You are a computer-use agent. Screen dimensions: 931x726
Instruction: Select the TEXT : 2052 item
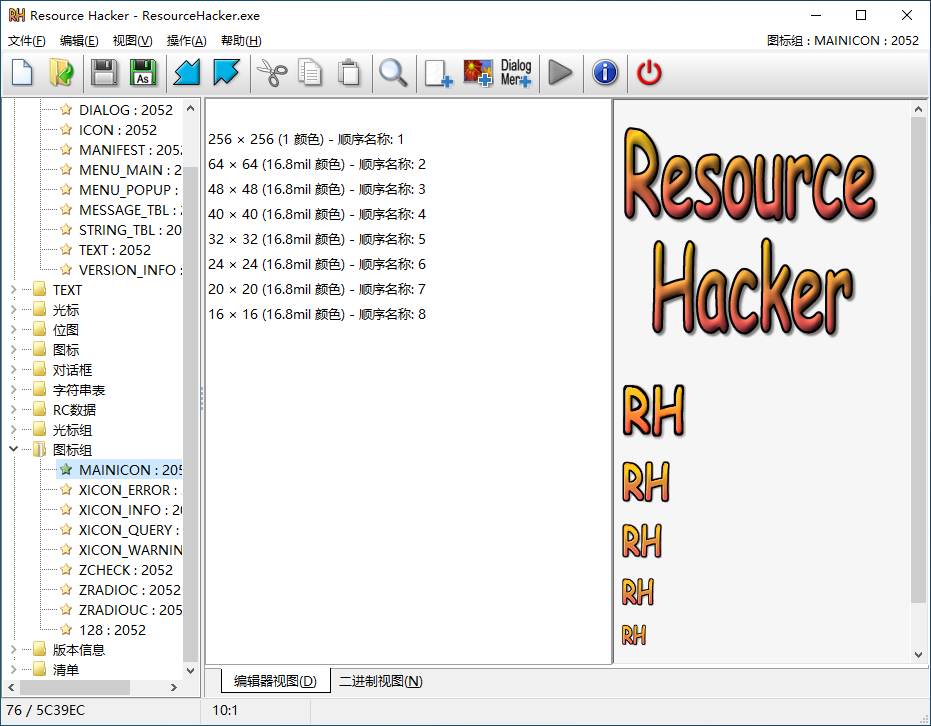[105, 250]
